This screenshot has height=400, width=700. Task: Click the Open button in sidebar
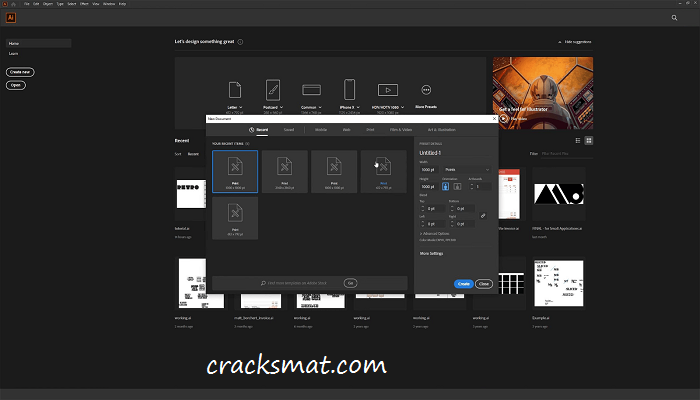[x=16, y=85]
